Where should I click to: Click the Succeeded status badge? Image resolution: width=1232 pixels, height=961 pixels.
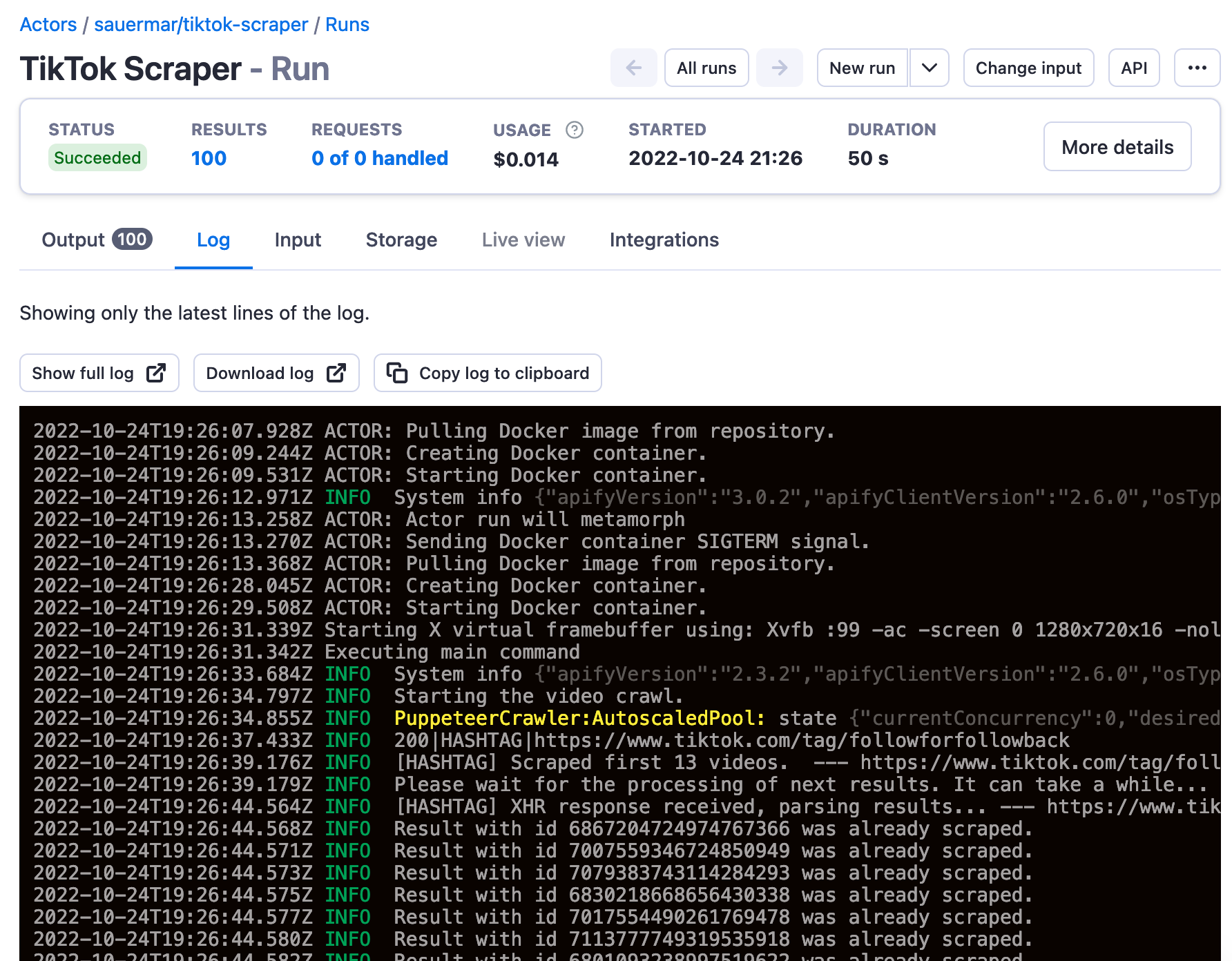click(97, 157)
